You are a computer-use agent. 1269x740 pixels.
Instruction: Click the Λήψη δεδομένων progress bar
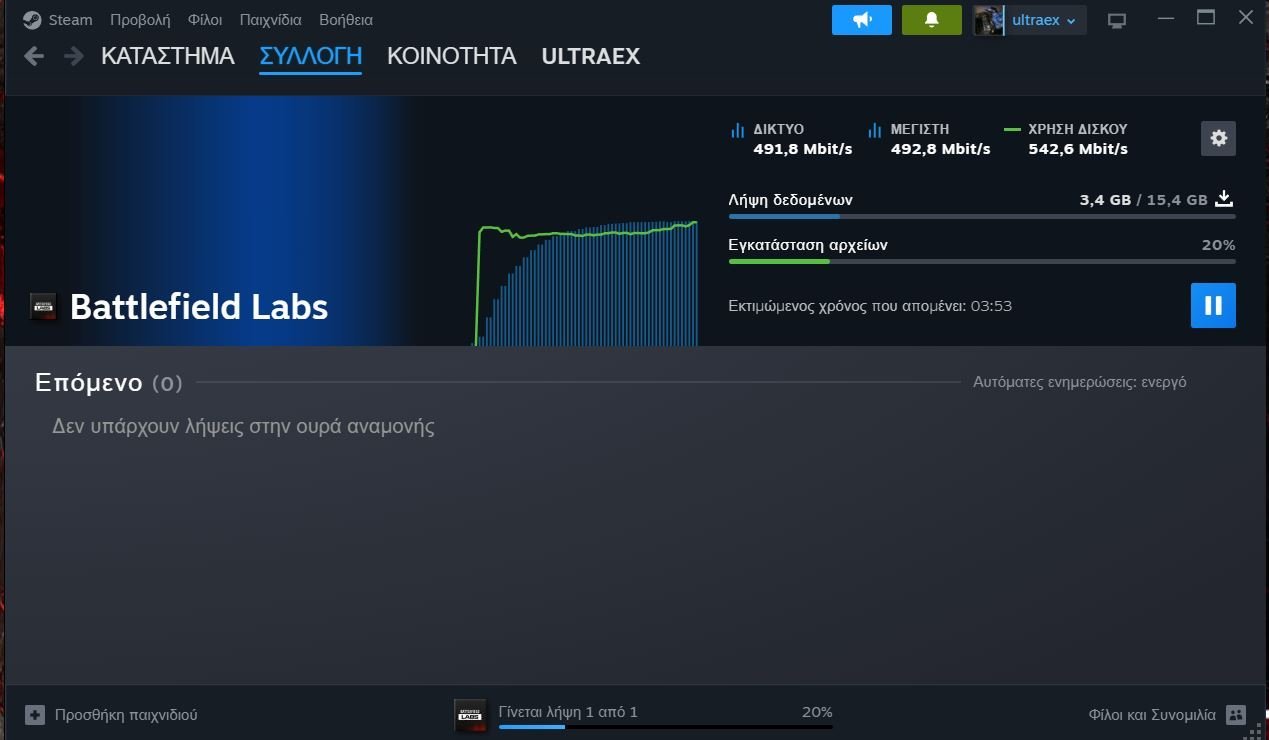point(982,216)
